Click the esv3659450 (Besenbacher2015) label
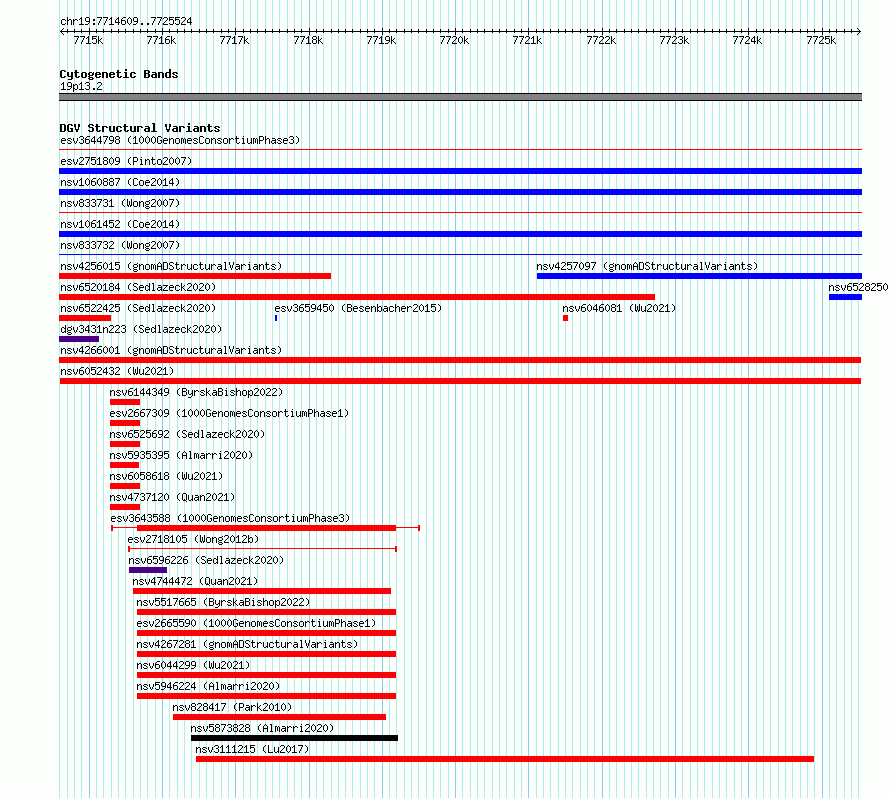 click(358, 308)
